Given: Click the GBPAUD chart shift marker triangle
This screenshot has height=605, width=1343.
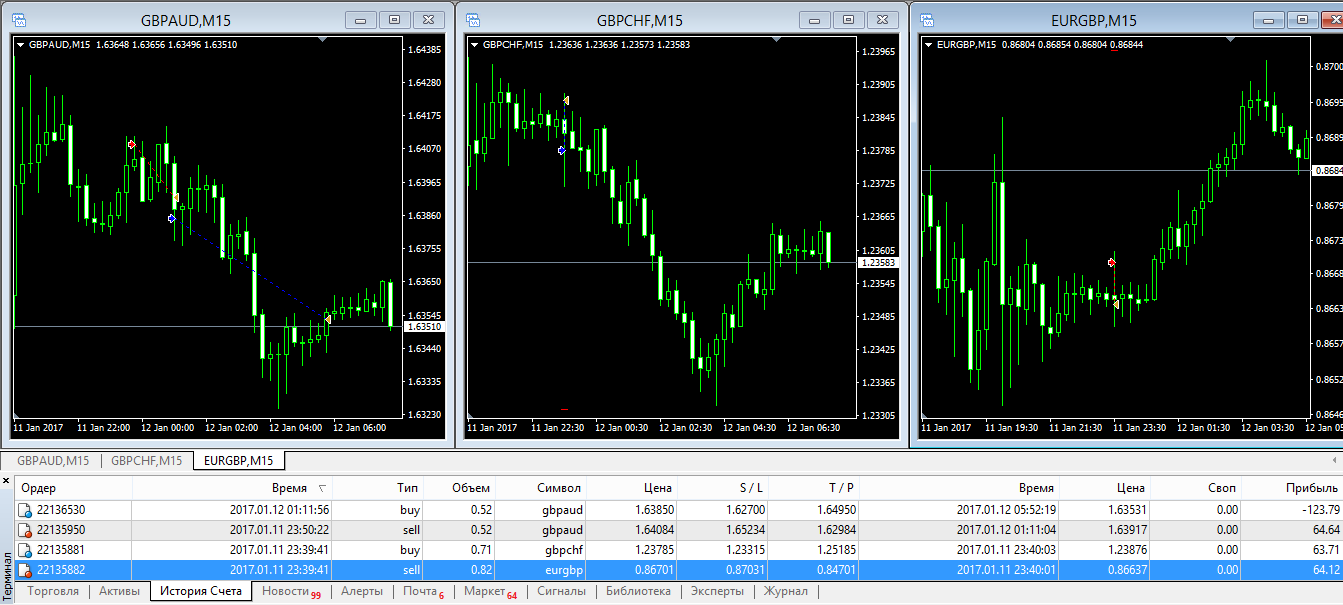Looking at the screenshot, I should click(x=321, y=39).
